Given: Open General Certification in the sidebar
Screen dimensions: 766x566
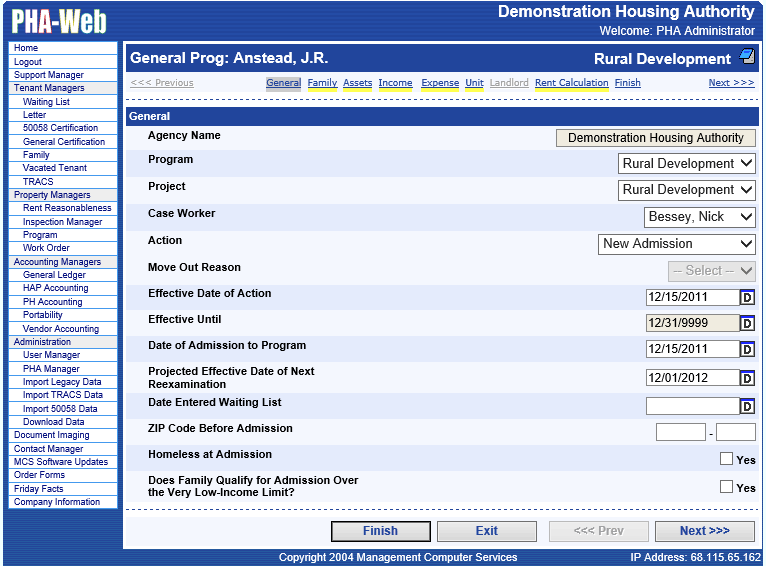Looking at the screenshot, I should 63,142.
